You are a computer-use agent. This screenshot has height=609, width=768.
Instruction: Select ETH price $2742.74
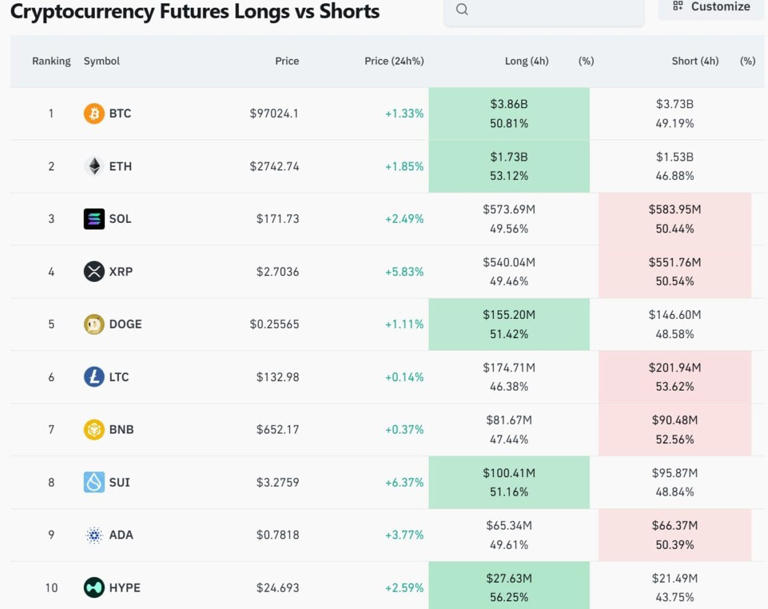[274, 167]
